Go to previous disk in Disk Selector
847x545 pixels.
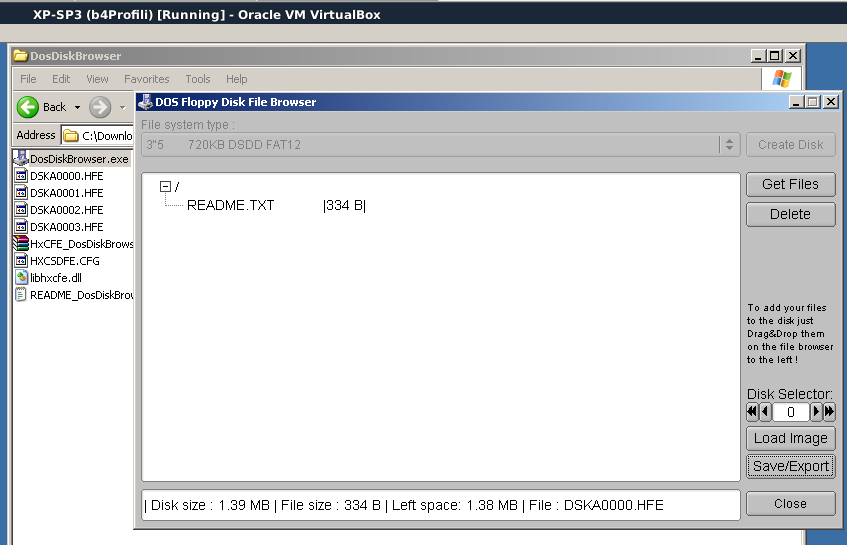coord(765,412)
